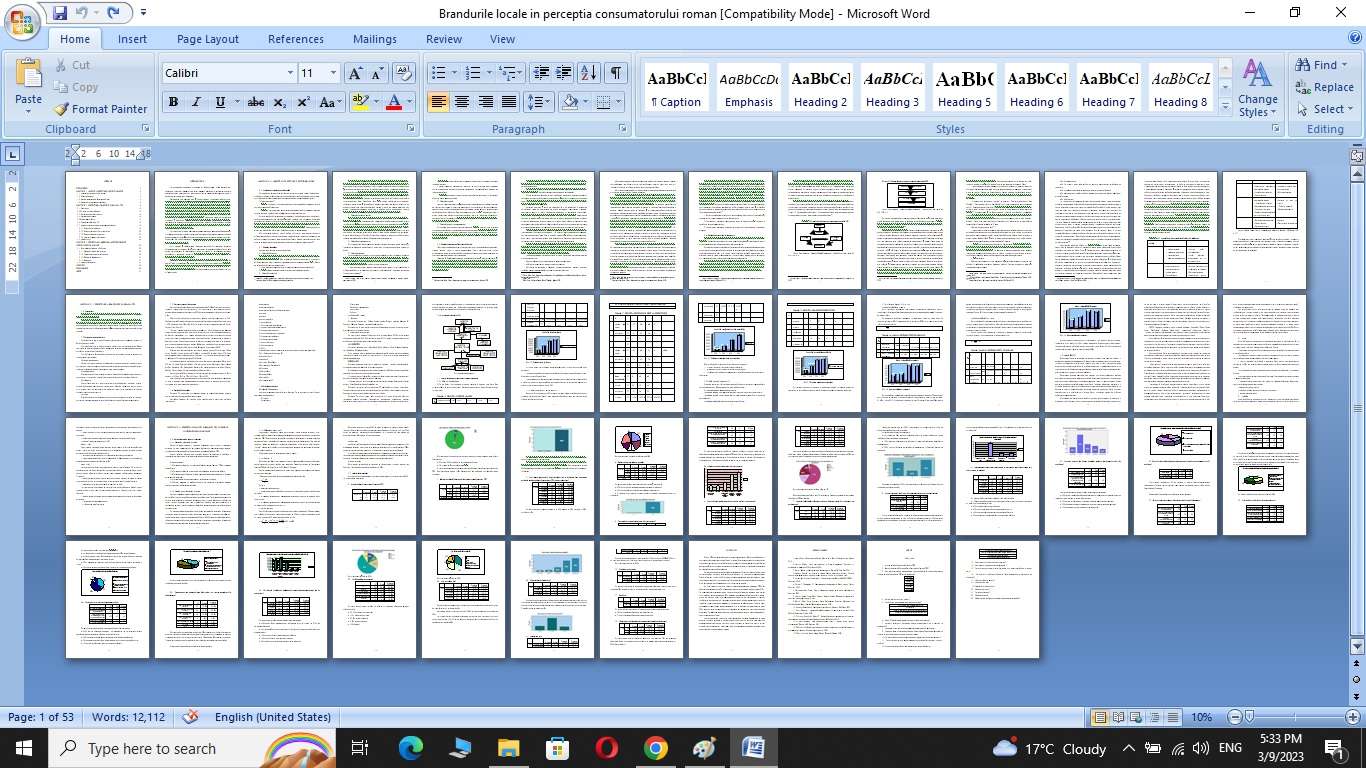The width and height of the screenshot is (1366, 768).
Task: Open Change Styles options
Action: [1257, 87]
